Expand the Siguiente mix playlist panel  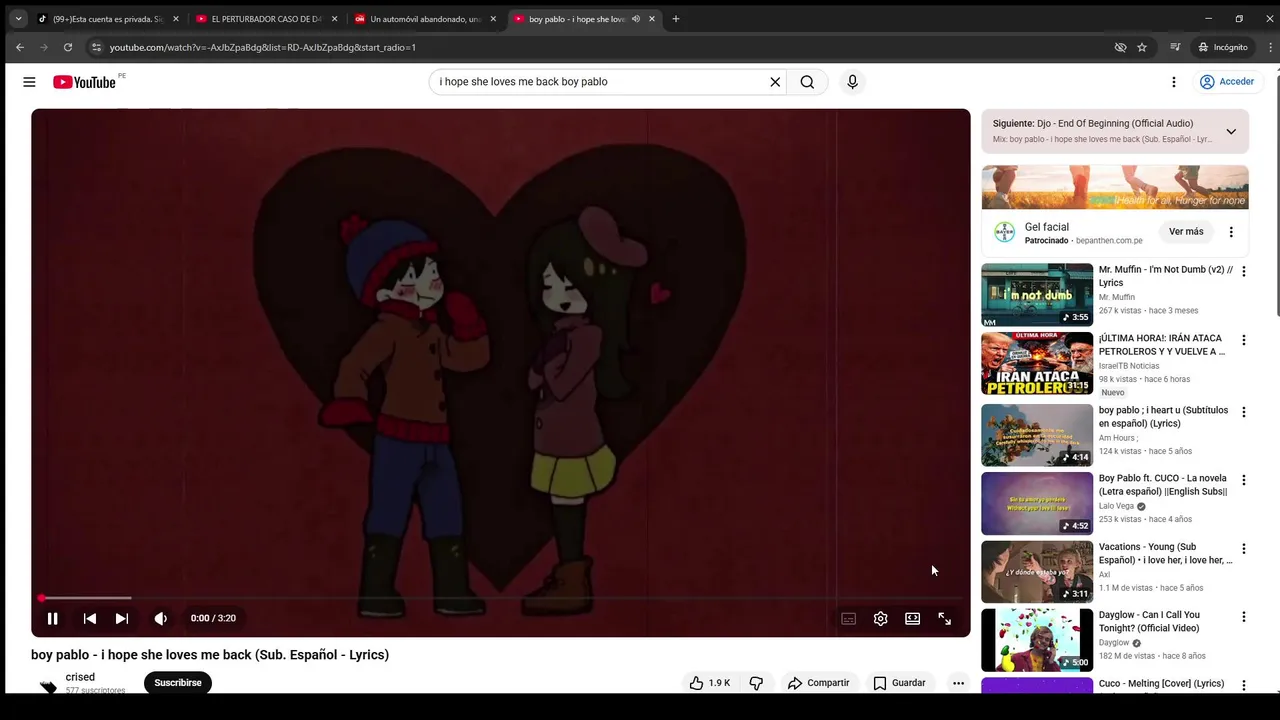point(1231,131)
